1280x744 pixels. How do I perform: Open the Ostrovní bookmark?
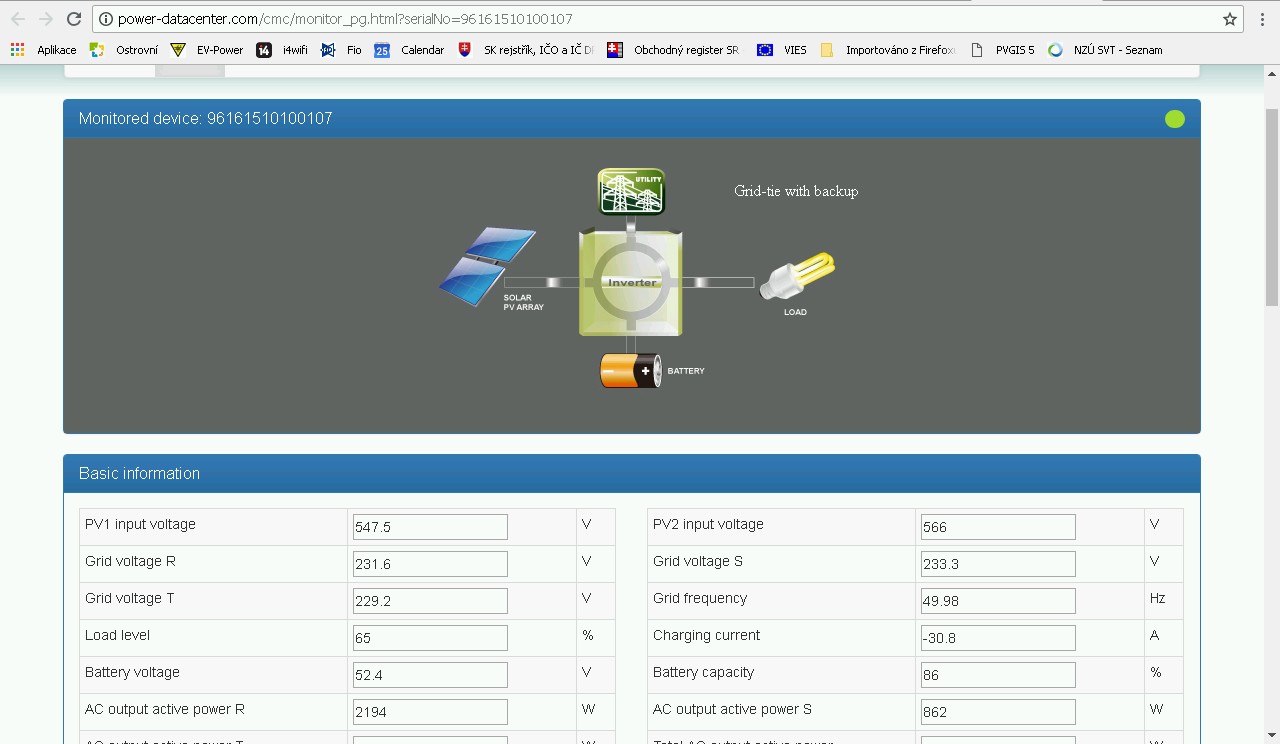124,50
